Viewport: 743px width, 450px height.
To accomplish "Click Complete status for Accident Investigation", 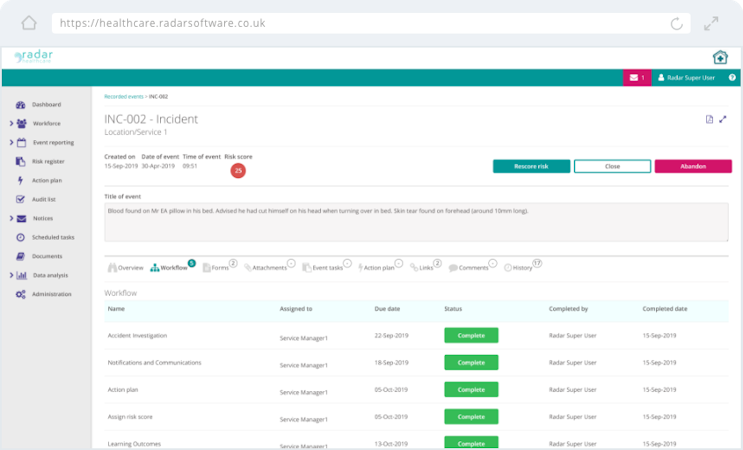I will pyautogui.click(x=471, y=335).
